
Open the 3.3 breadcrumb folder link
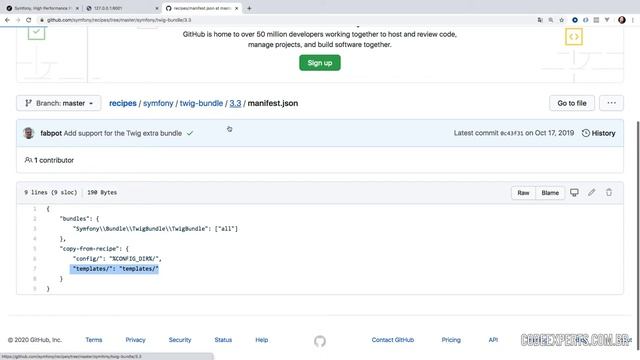[x=235, y=103]
